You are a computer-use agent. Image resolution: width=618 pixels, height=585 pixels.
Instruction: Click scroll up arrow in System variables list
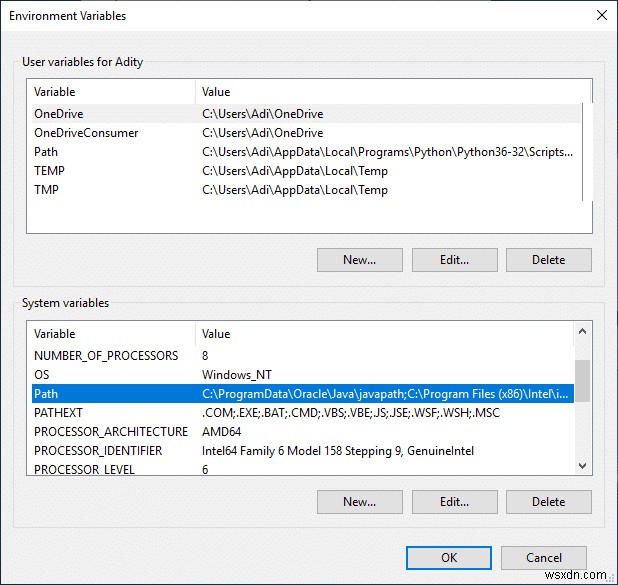pyautogui.click(x=583, y=331)
